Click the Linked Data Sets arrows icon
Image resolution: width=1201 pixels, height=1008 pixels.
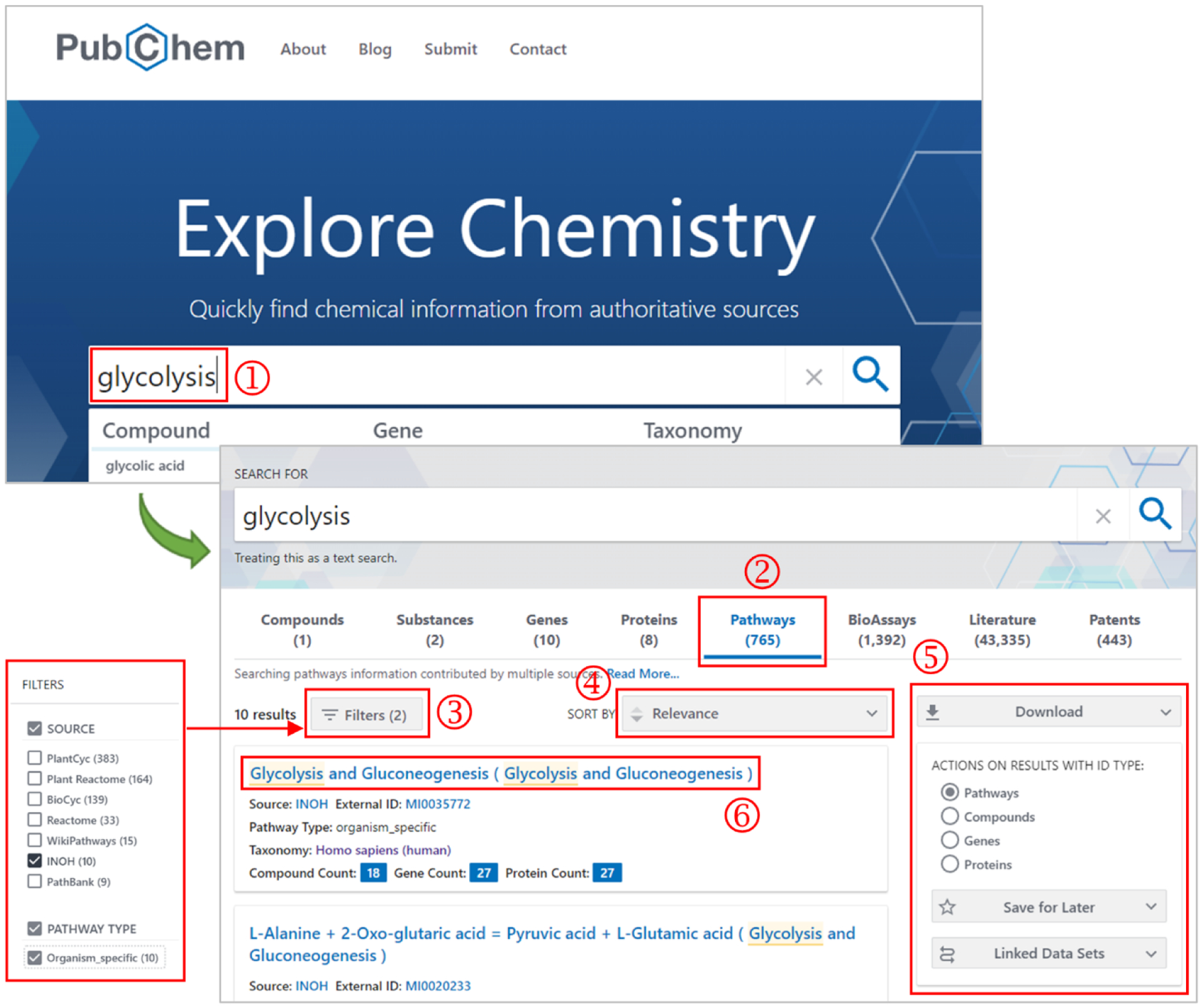coord(947,954)
